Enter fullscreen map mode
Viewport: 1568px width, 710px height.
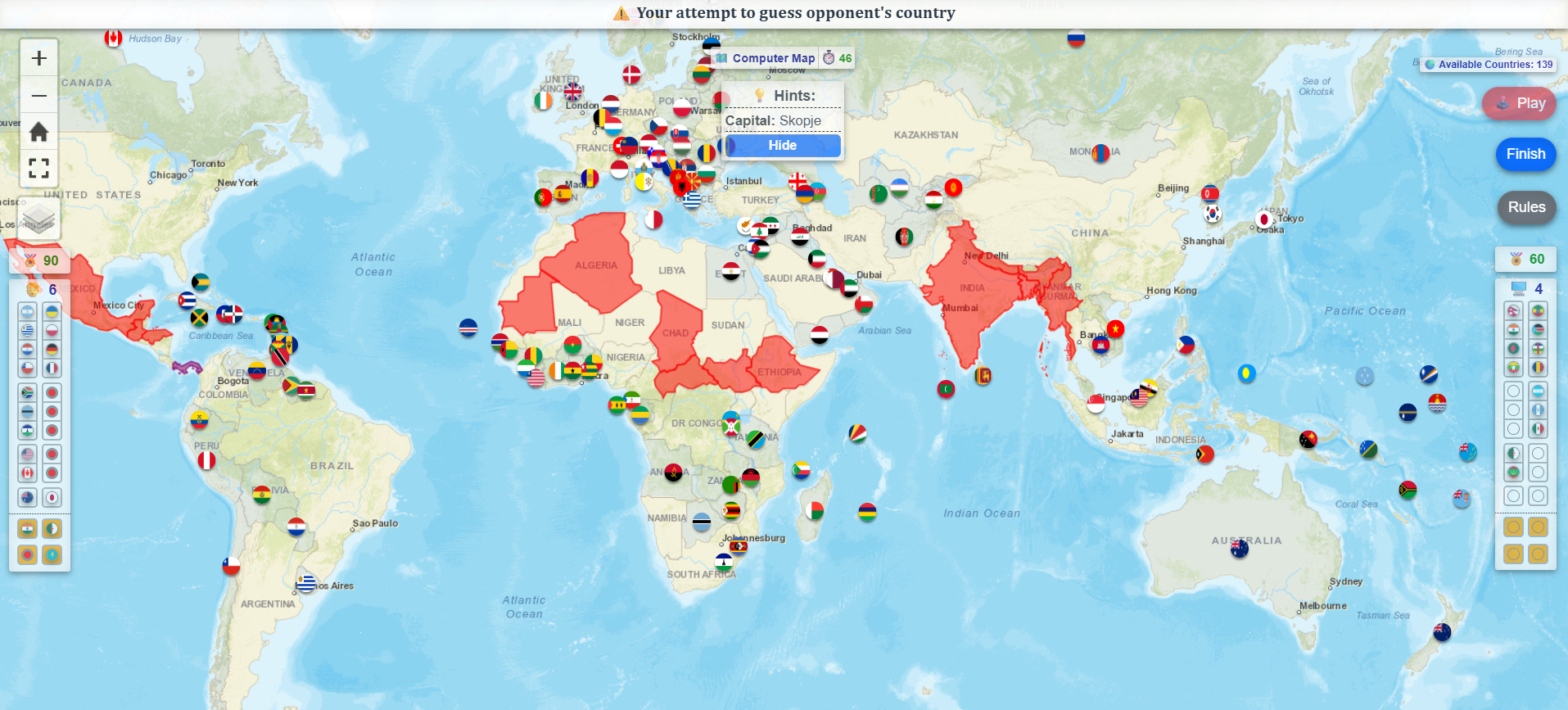pyautogui.click(x=38, y=169)
